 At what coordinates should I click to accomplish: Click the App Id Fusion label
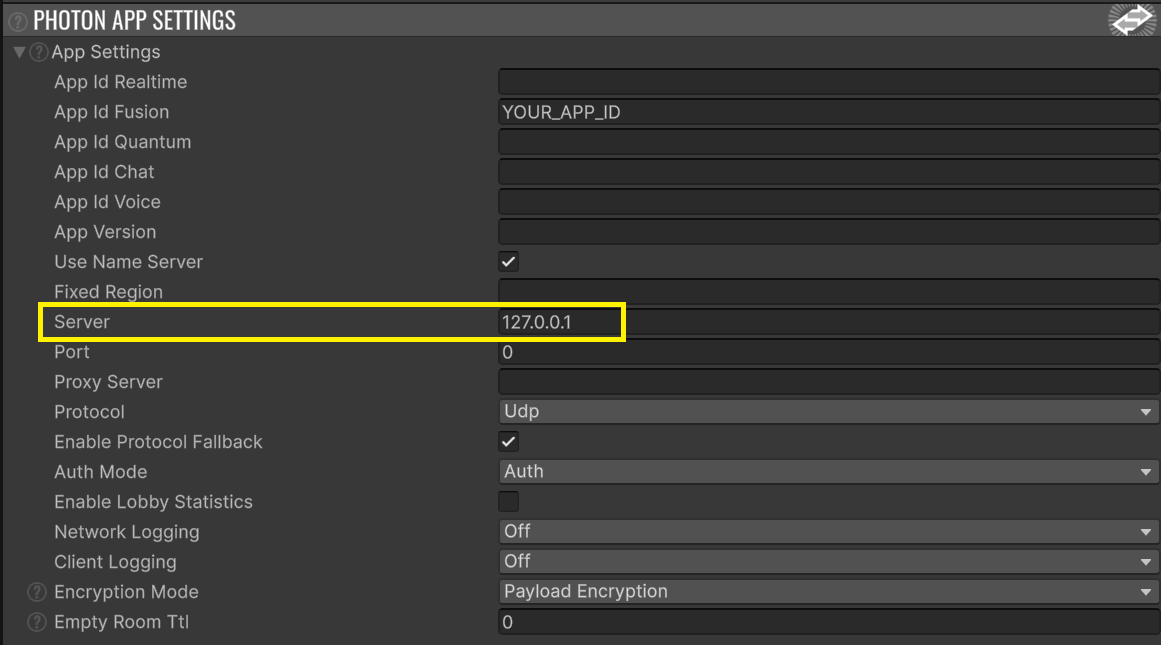112,112
